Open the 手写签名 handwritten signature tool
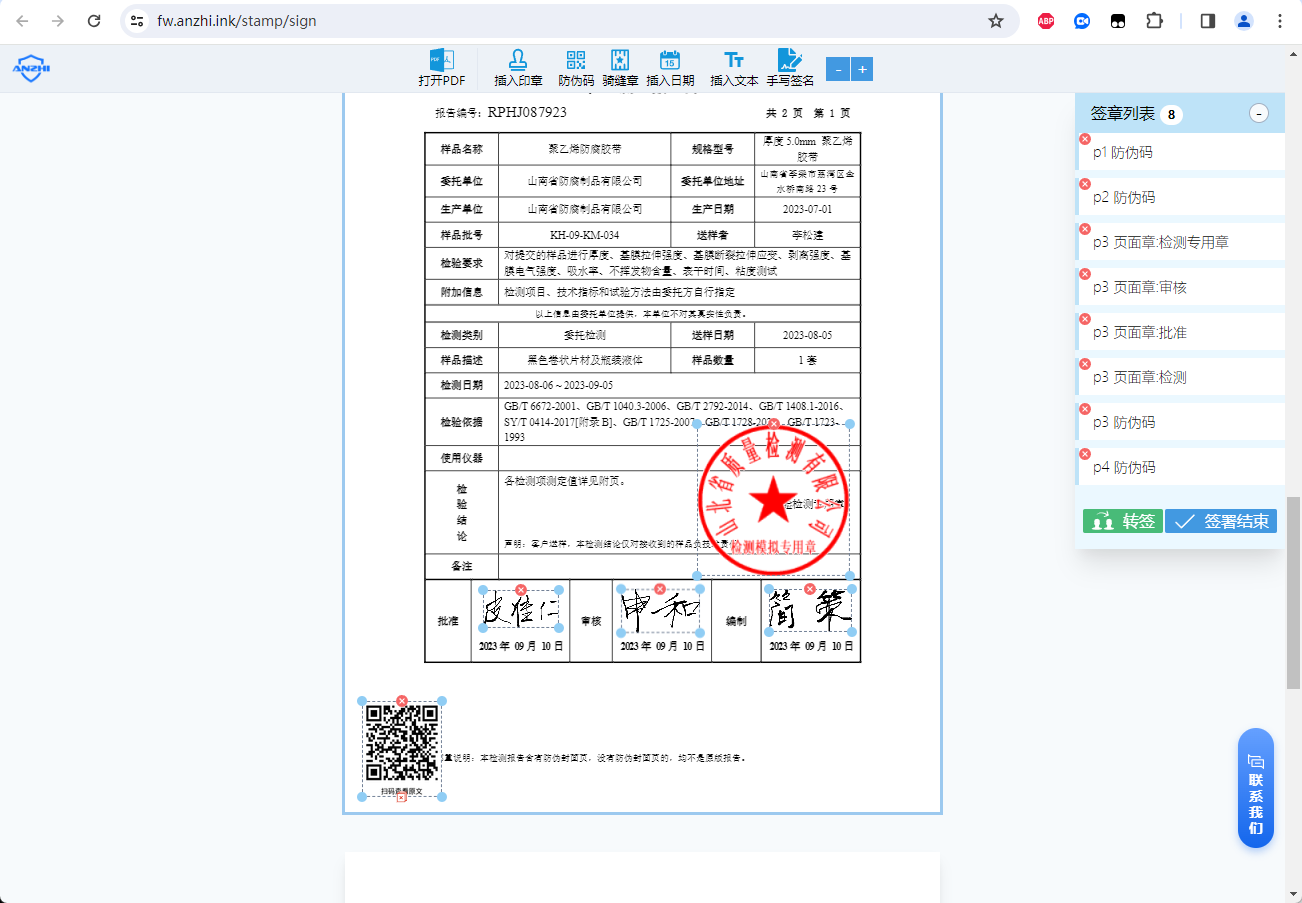The height and width of the screenshot is (903, 1302). [790, 68]
